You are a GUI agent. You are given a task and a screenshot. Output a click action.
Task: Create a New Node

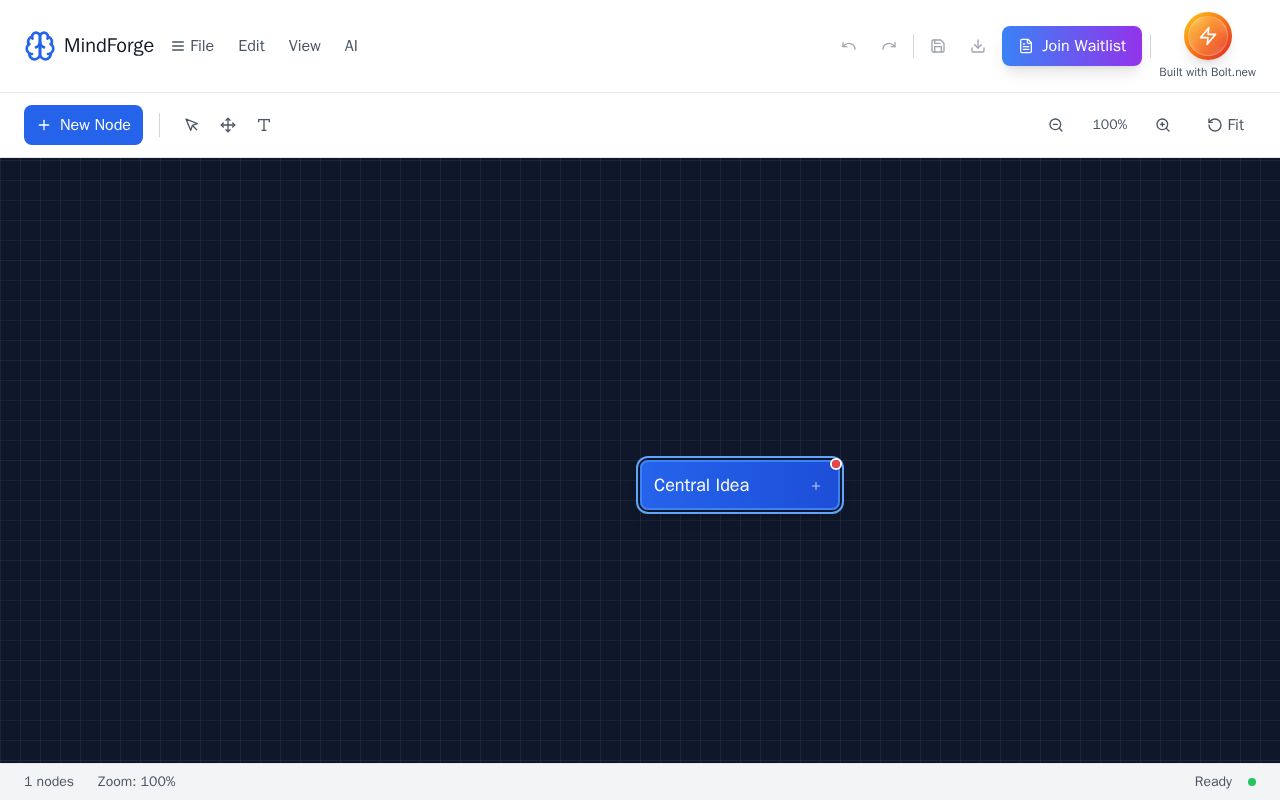click(83, 125)
